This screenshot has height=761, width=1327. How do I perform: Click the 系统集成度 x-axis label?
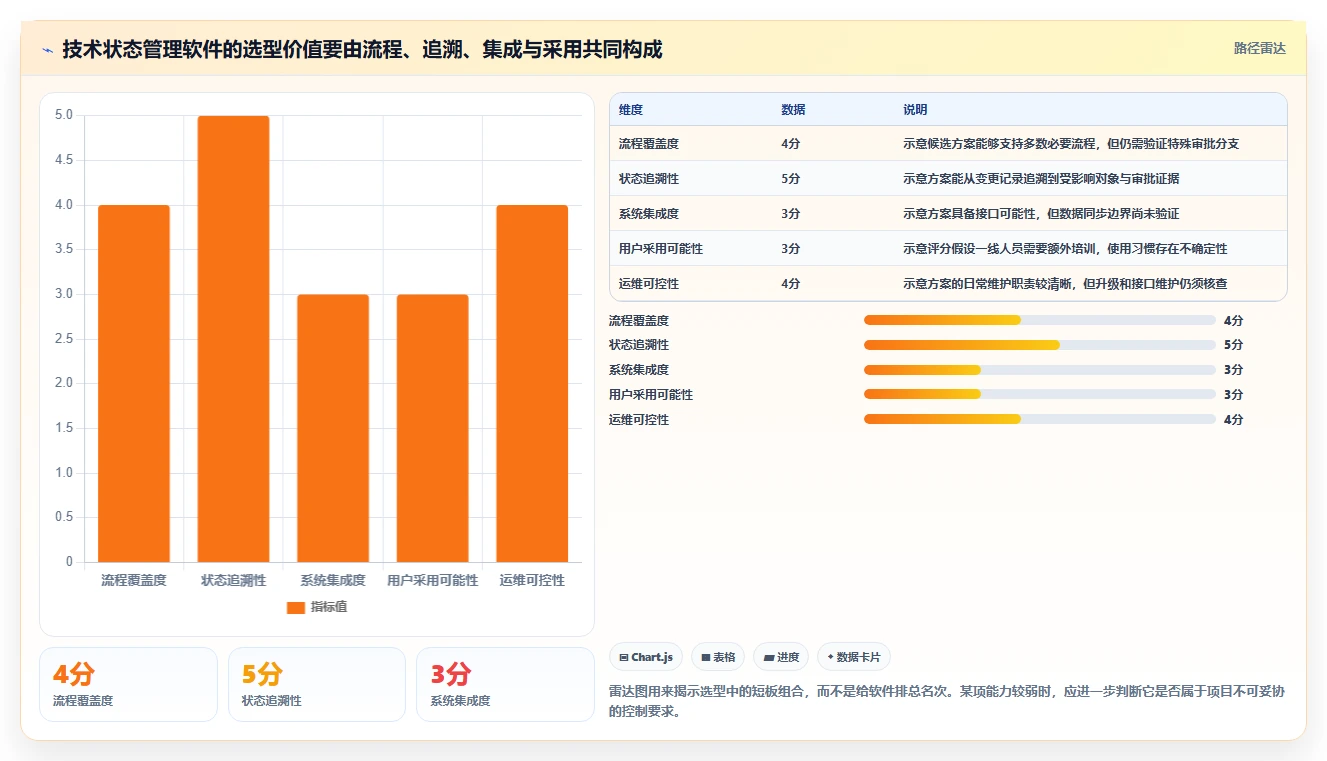coord(333,580)
